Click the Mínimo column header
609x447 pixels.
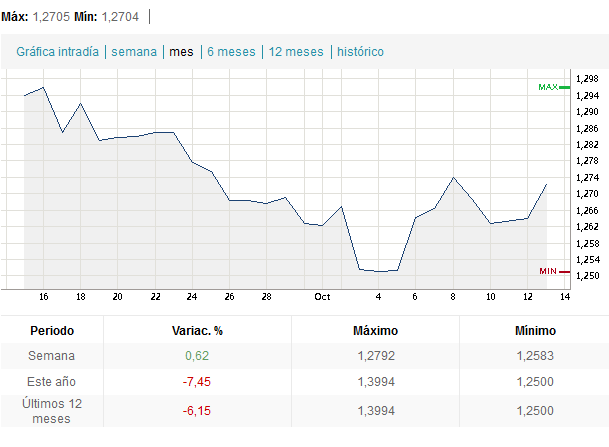coord(536,331)
